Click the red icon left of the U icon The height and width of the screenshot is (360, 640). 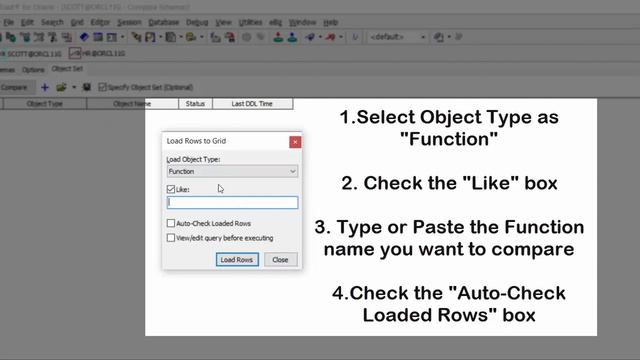click(330, 37)
